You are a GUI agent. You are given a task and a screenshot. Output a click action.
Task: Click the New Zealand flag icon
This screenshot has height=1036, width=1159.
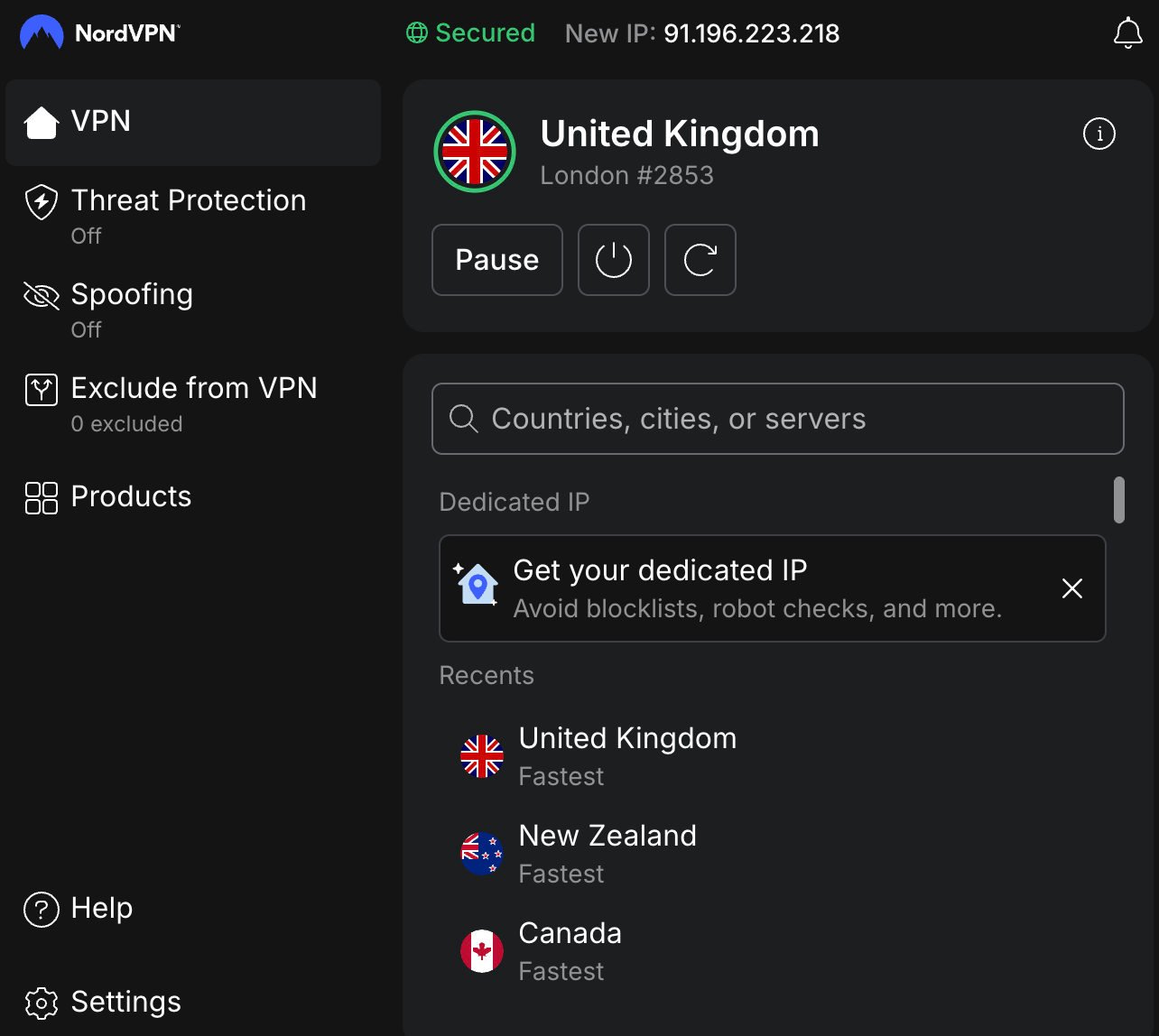pyautogui.click(x=482, y=854)
